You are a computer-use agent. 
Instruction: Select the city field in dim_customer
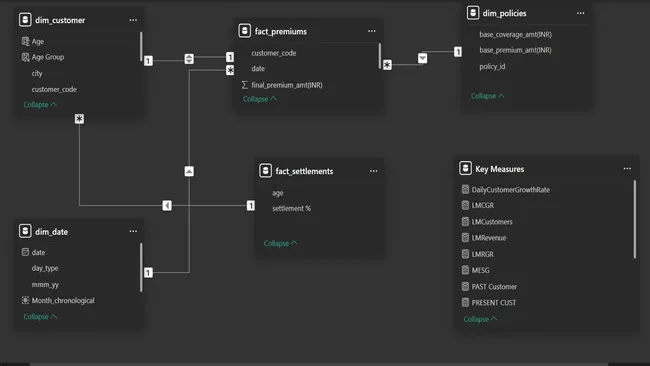coord(37,73)
